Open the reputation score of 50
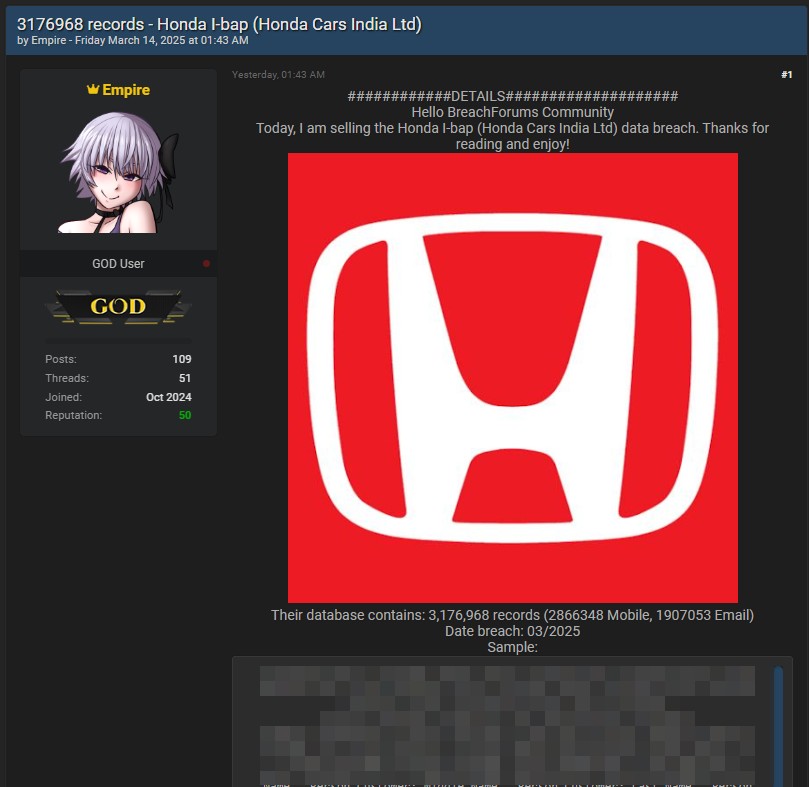 tap(184, 415)
